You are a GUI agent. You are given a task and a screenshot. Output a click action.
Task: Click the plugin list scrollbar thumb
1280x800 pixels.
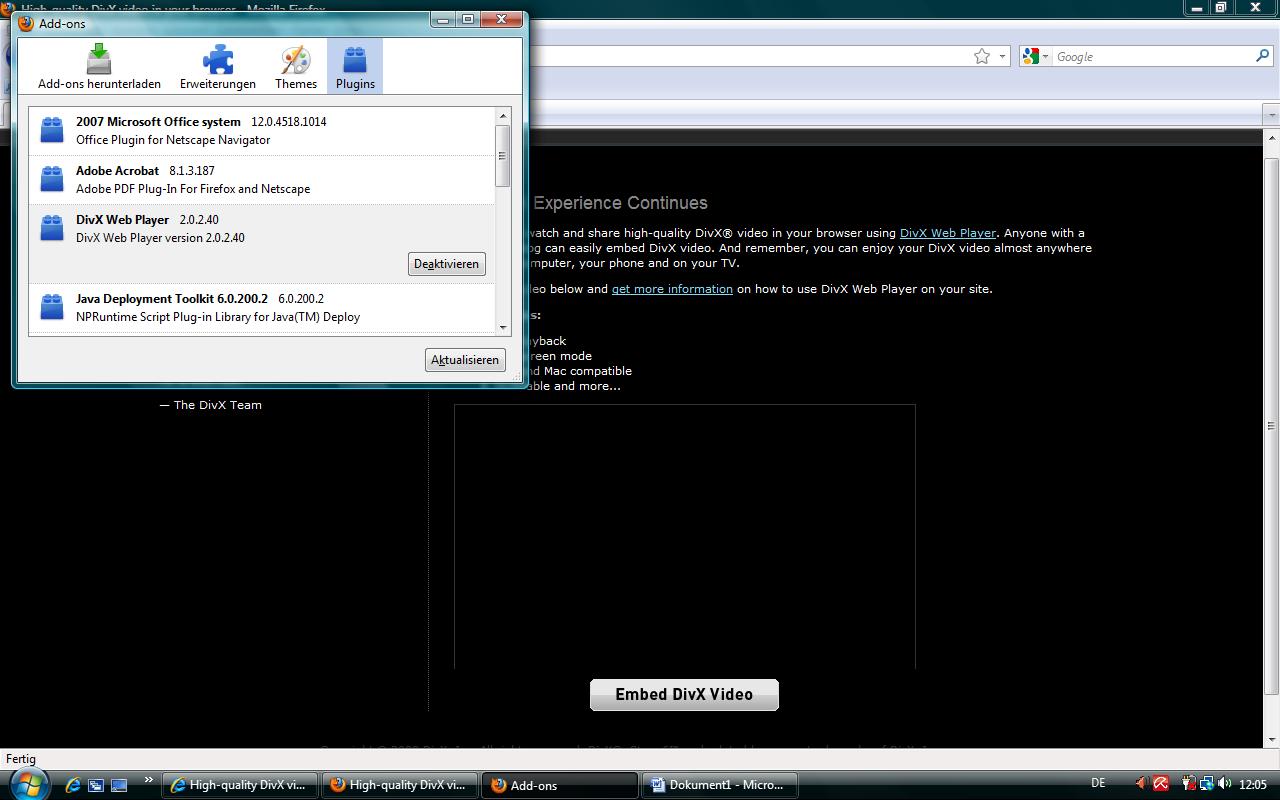503,156
